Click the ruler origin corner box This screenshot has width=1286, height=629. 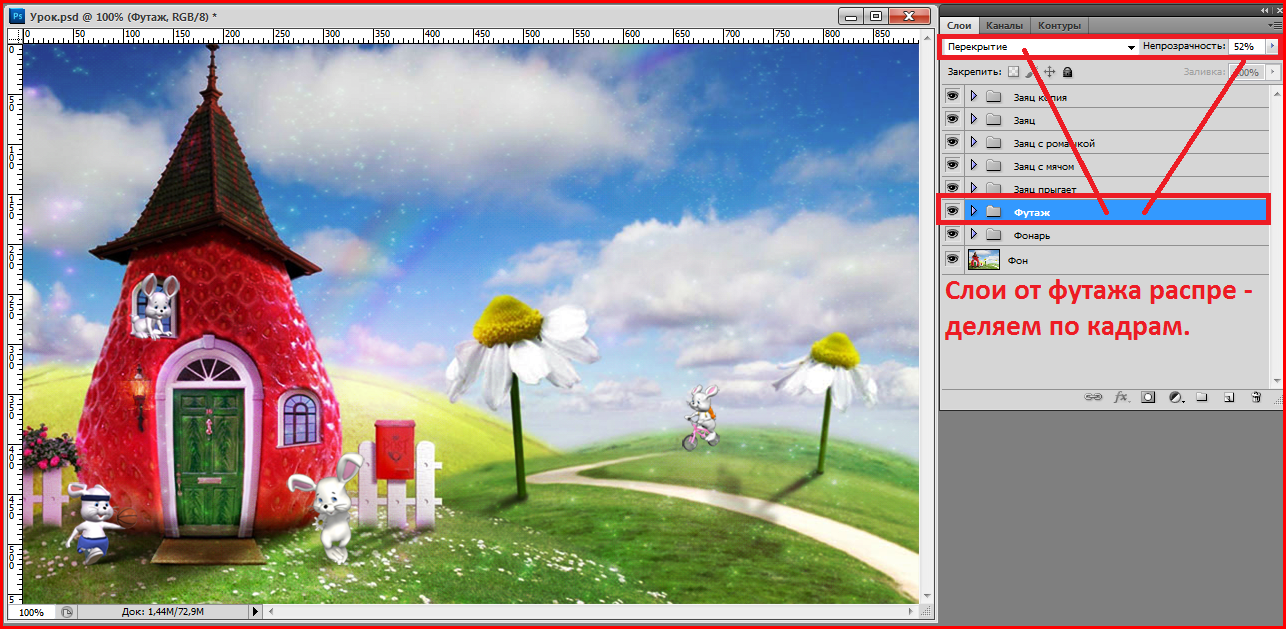[x=15, y=35]
